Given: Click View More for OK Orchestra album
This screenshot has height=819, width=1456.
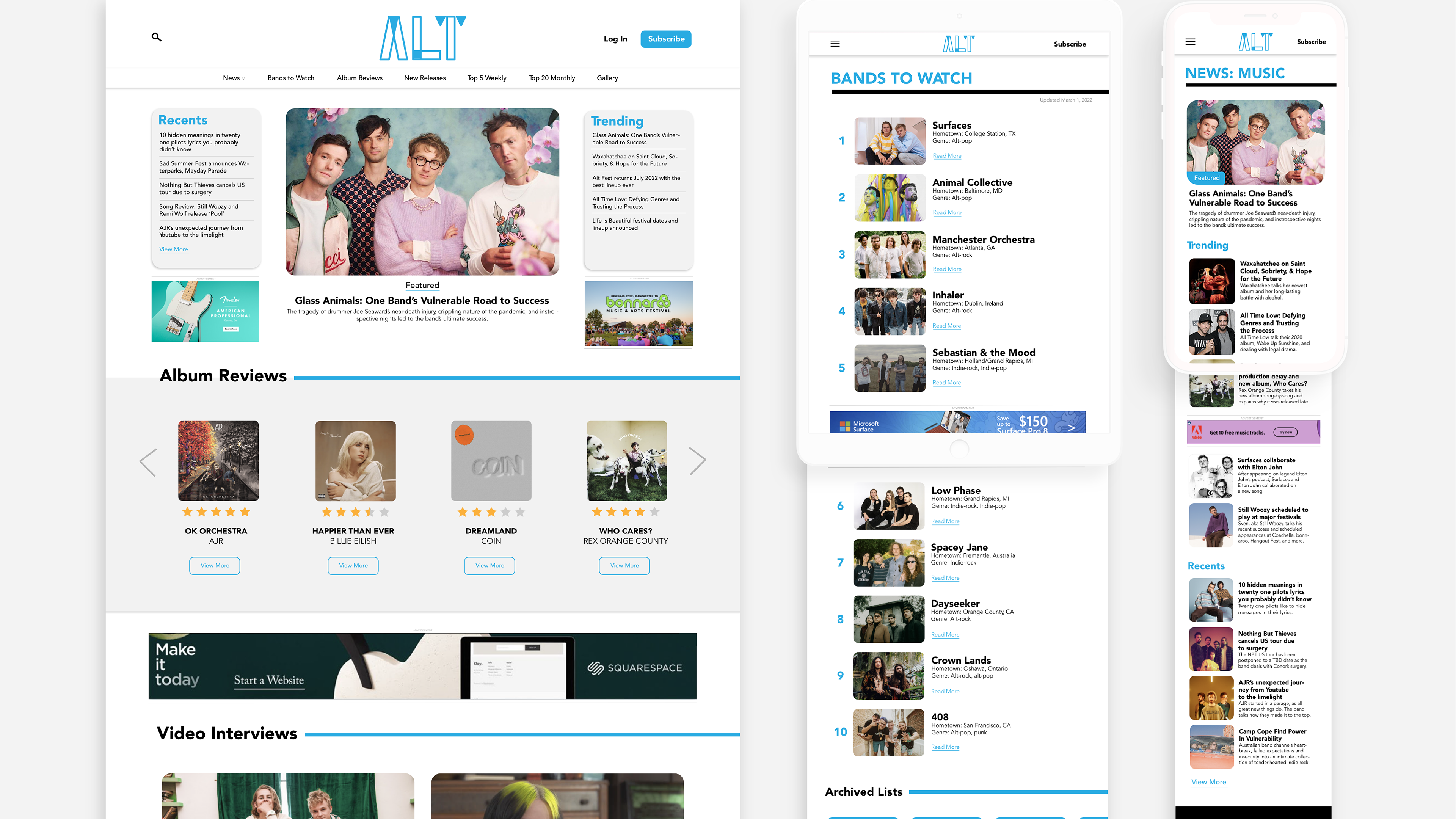Looking at the screenshot, I should (x=215, y=566).
